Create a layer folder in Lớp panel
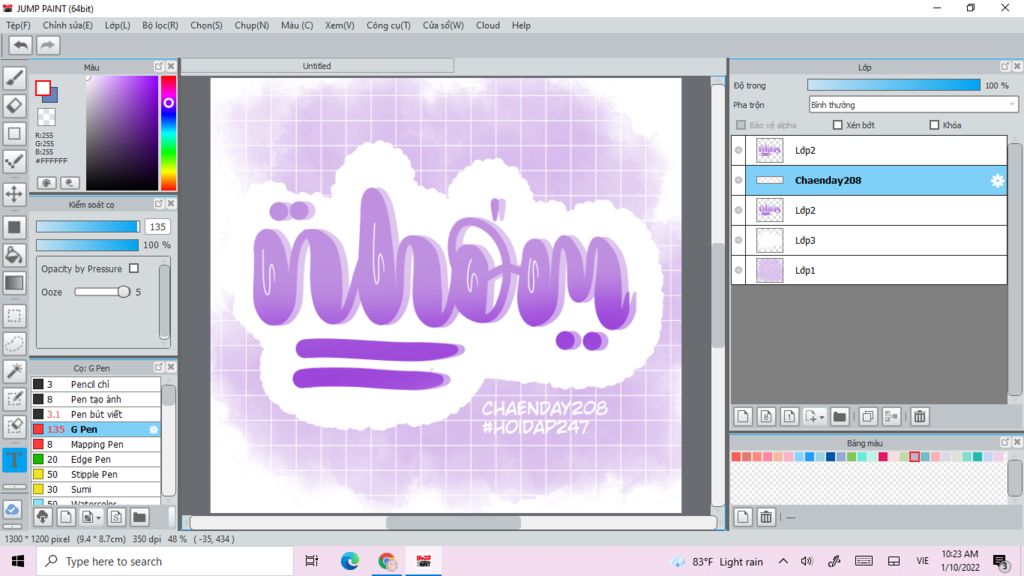 pyautogui.click(x=839, y=417)
